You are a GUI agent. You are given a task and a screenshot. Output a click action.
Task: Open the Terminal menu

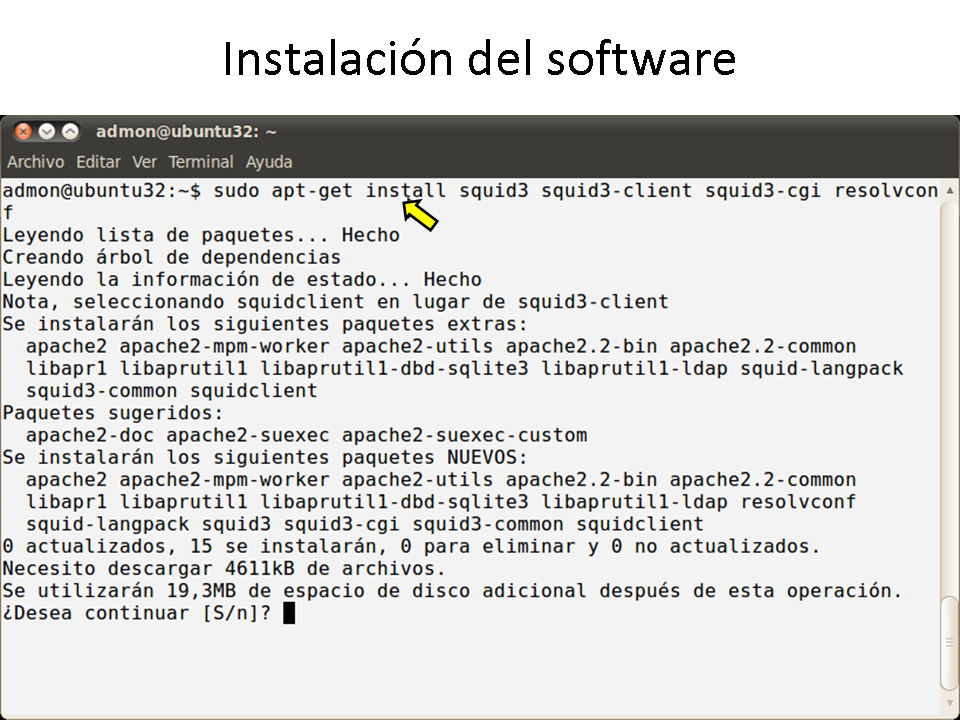pos(200,162)
